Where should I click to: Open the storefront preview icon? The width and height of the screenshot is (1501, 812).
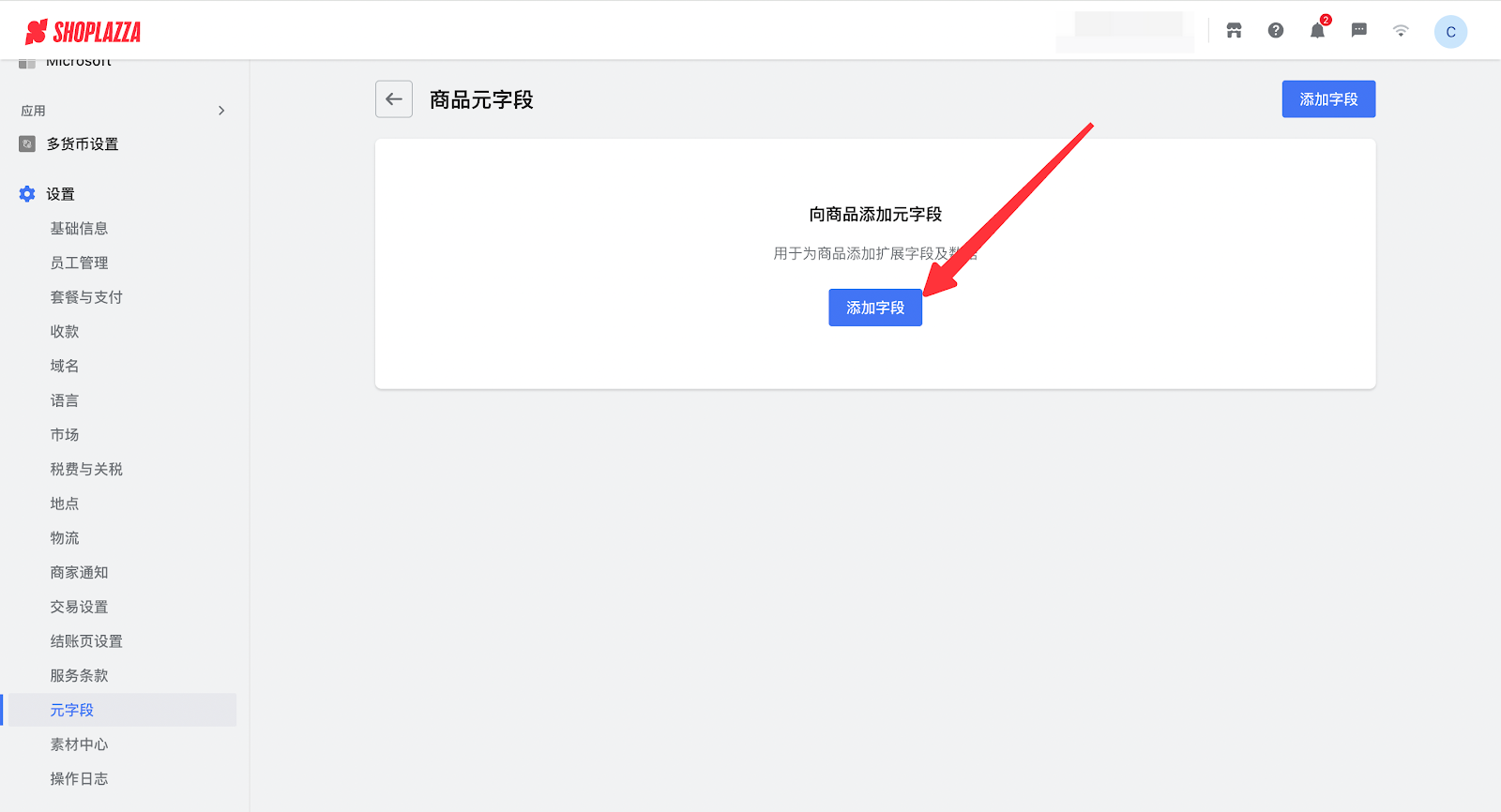click(x=1234, y=31)
